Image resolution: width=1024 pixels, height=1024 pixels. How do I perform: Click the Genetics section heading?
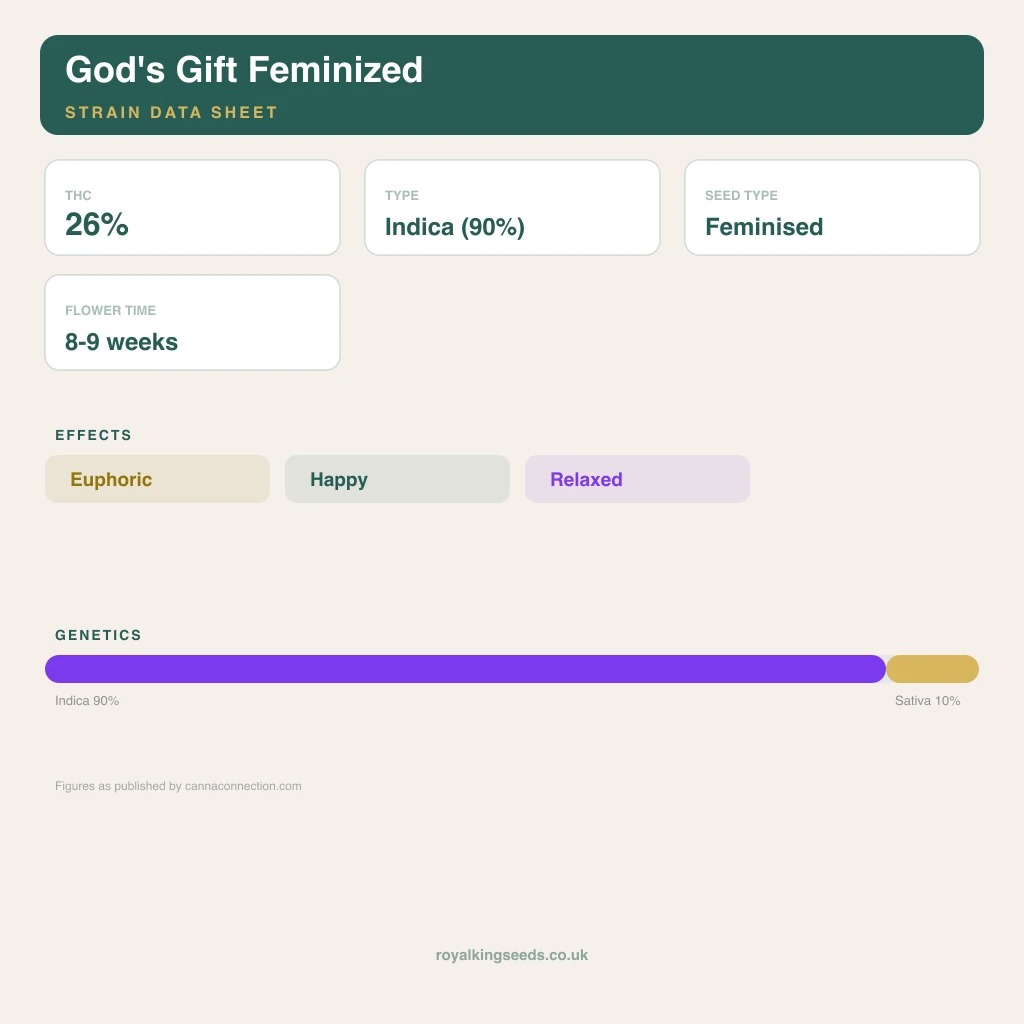click(98, 635)
